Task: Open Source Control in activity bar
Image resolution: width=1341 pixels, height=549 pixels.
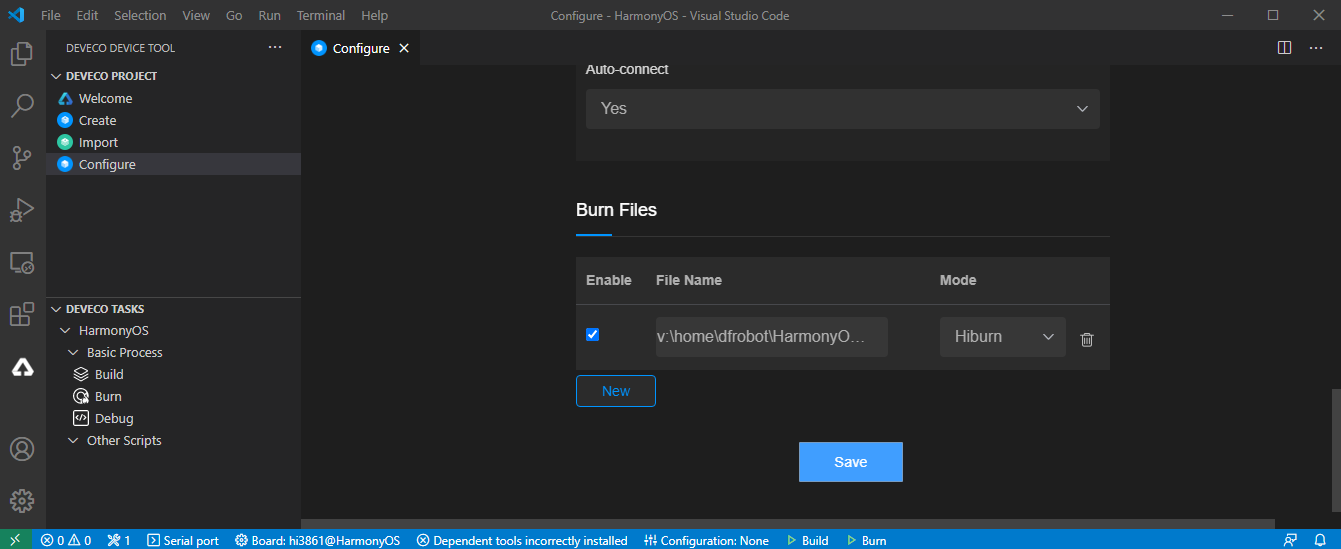Action: tap(22, 158)
